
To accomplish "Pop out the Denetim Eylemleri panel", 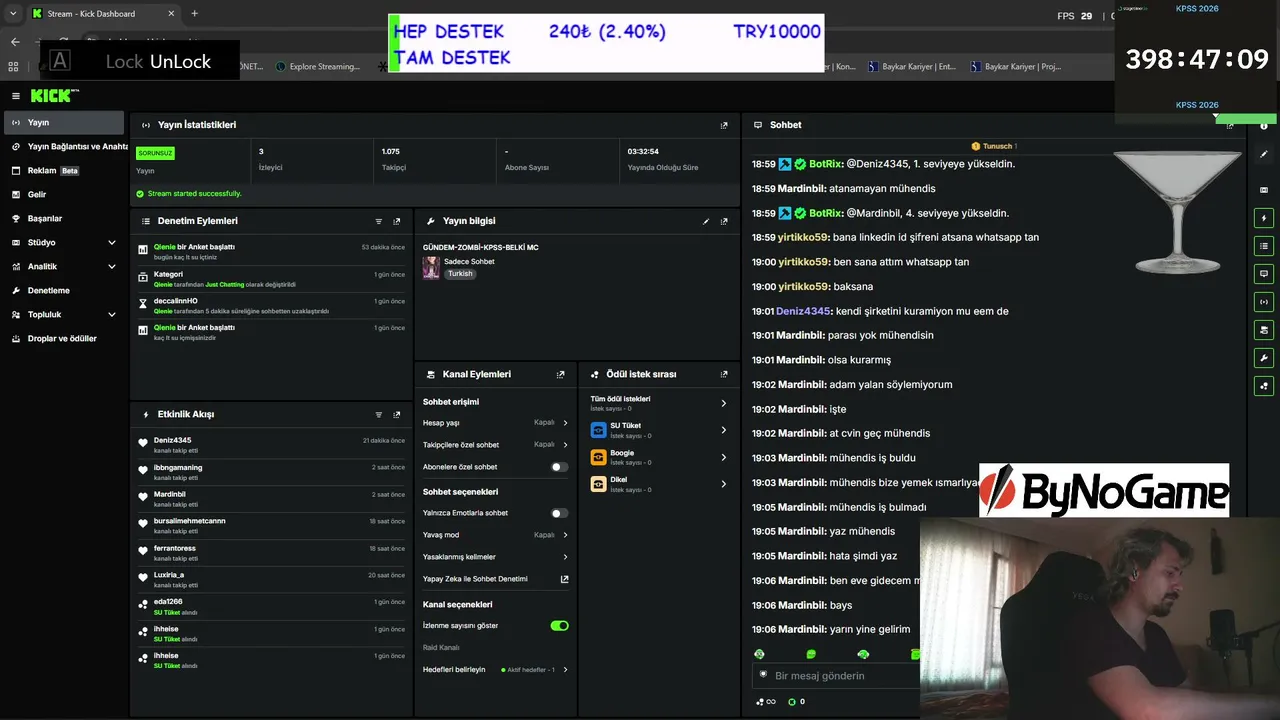I will tap(397, 221).
